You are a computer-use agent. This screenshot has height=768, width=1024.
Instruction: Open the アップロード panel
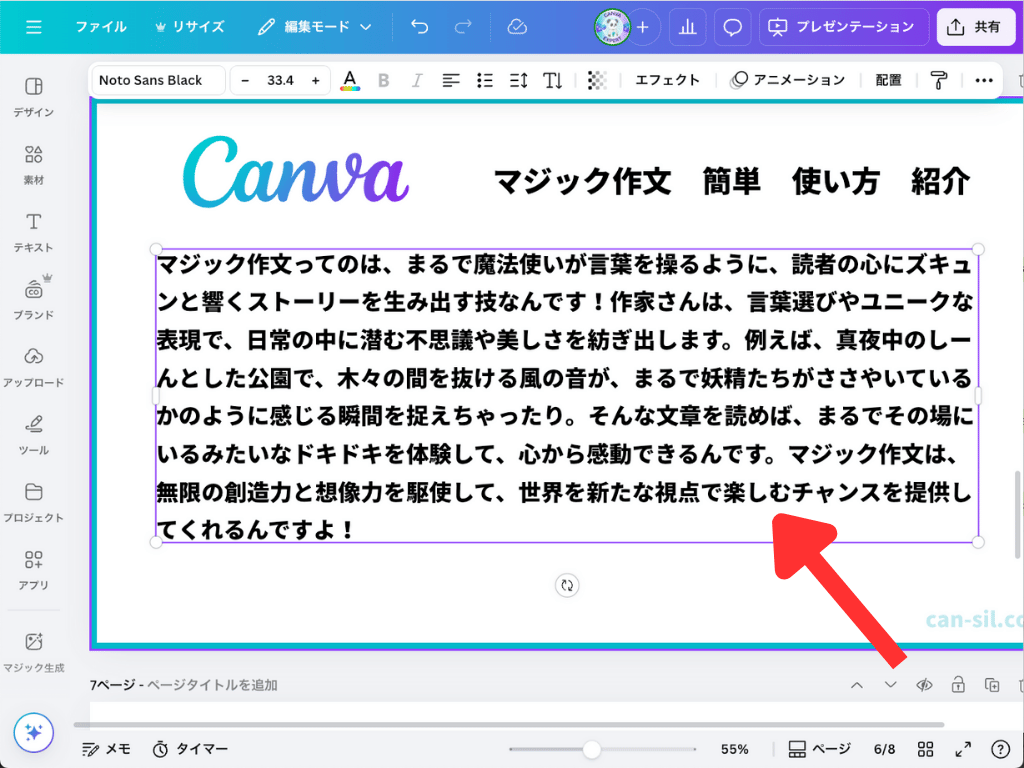pos(33,367)
